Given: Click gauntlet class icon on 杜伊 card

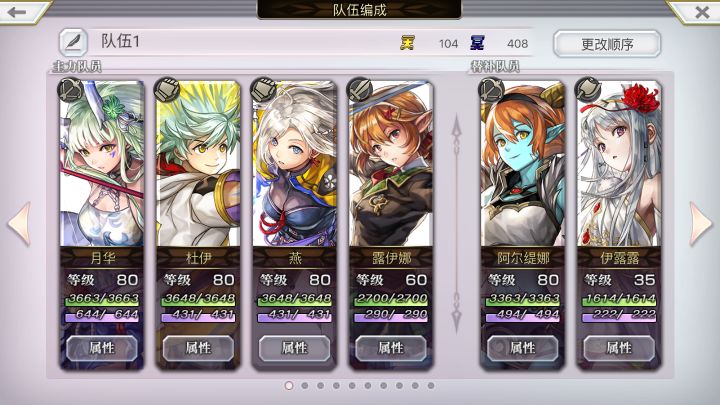Looking at the screenshot, I should [x=167, y=89].
